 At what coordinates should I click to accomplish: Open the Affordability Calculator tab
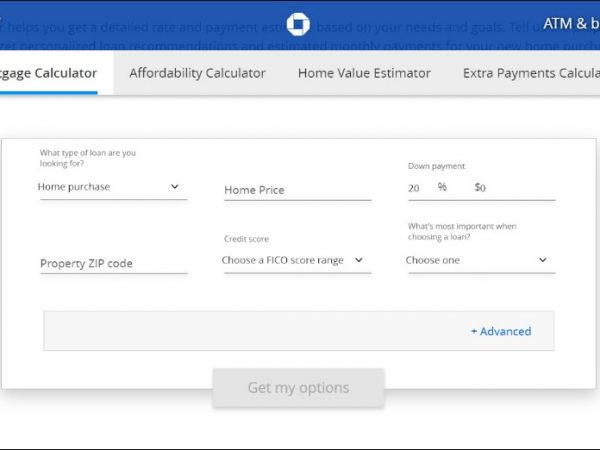click(x=197, y=73)
